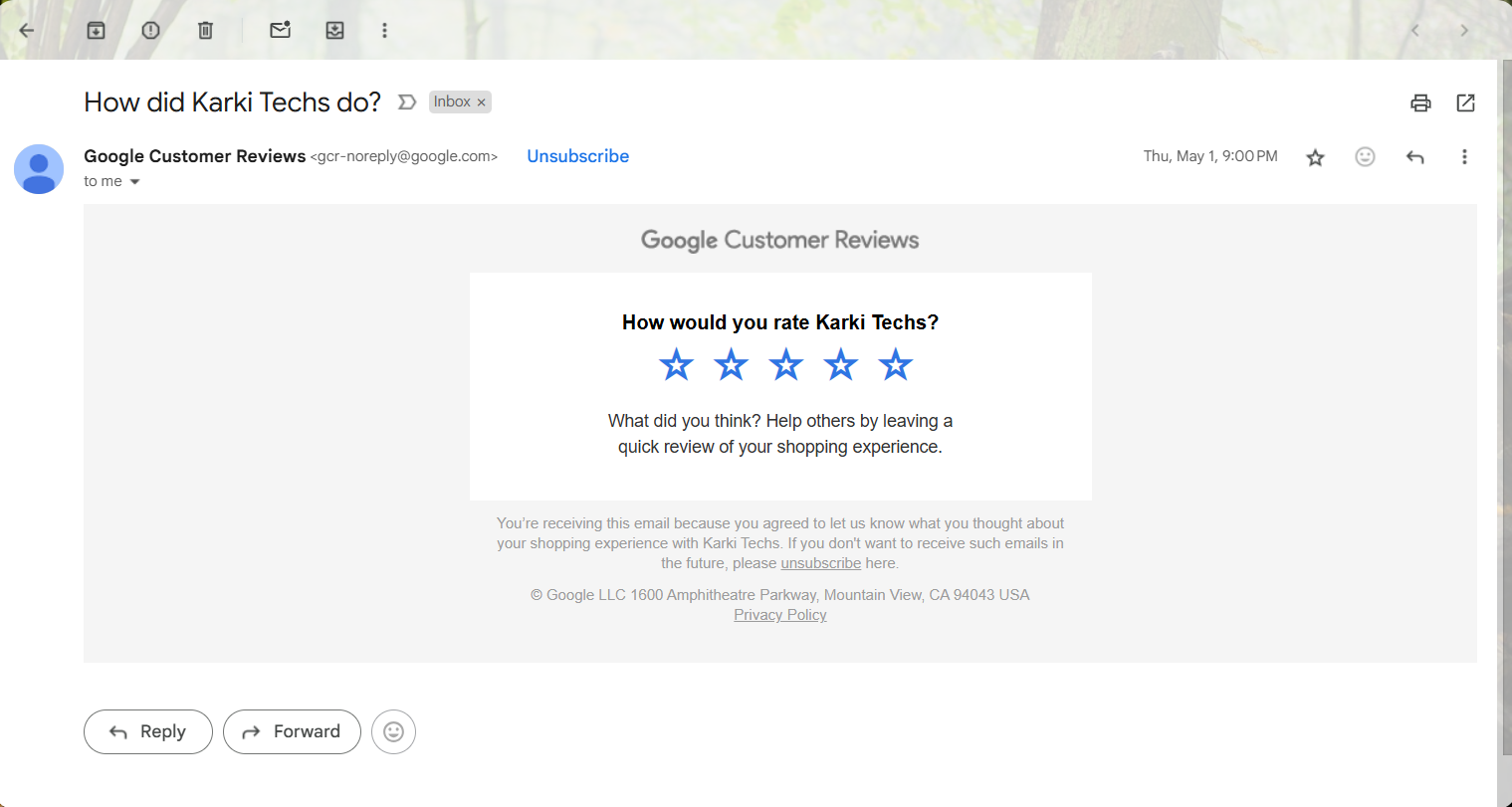Screen dimensions: 1512x807
Task: Go to older email arrow
Action: pos(1464,30)
